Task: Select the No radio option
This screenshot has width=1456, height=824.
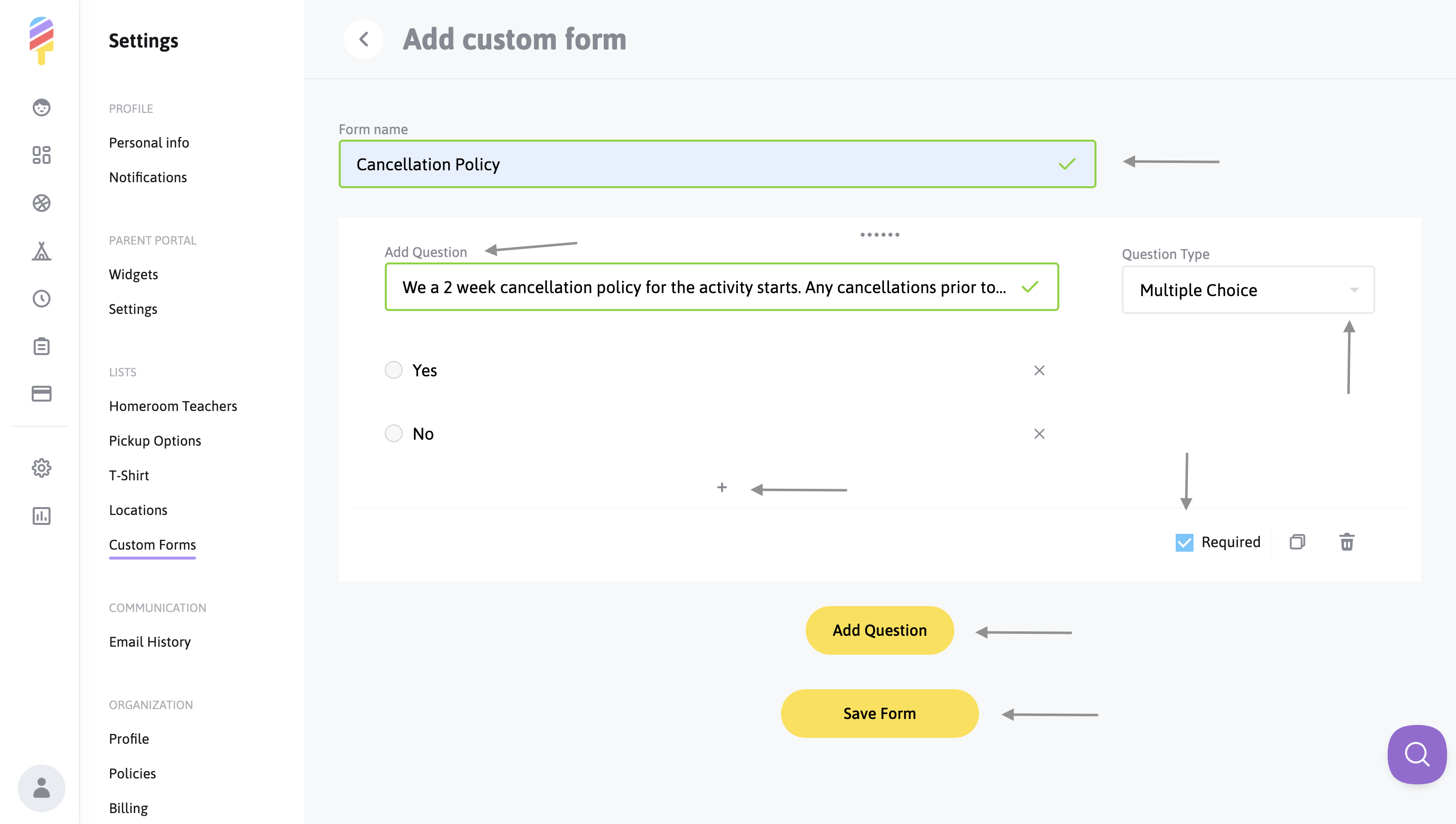Action: (x=394, y=433)
